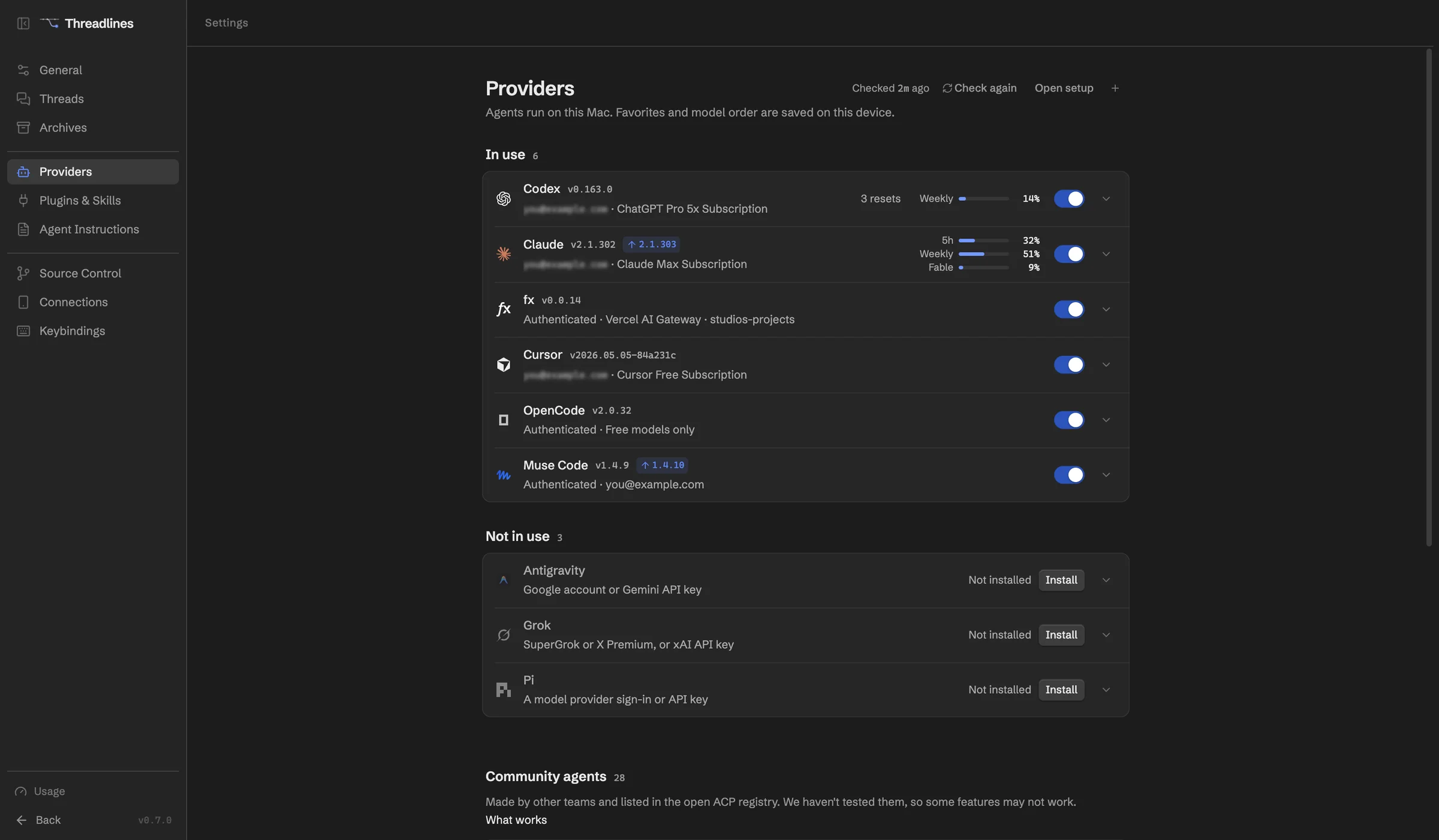The height and width of the screenshot is (840, 1439).
Task: Disable the Claude provider toggle
Action: [x=1069, y=254]
